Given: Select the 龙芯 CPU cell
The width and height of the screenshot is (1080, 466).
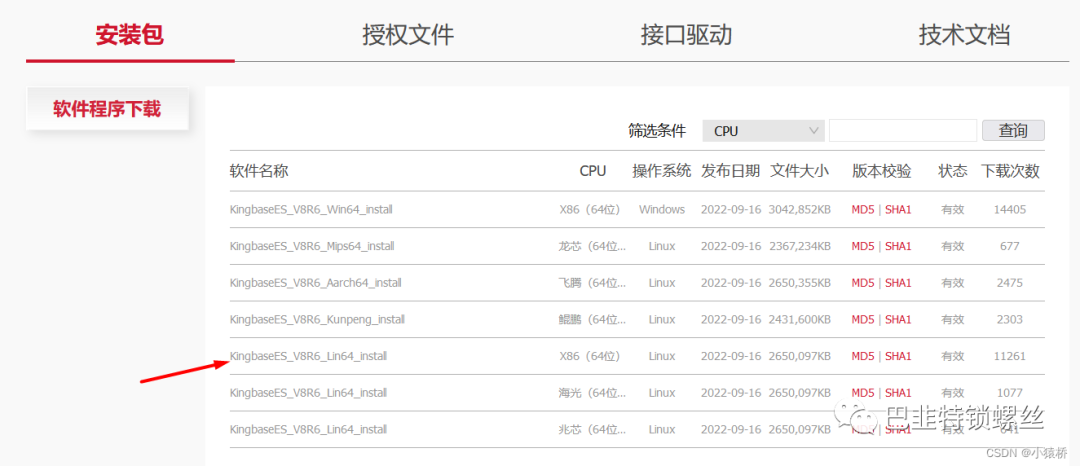Looking at the screenshot, I should click(x=592, y=246).
